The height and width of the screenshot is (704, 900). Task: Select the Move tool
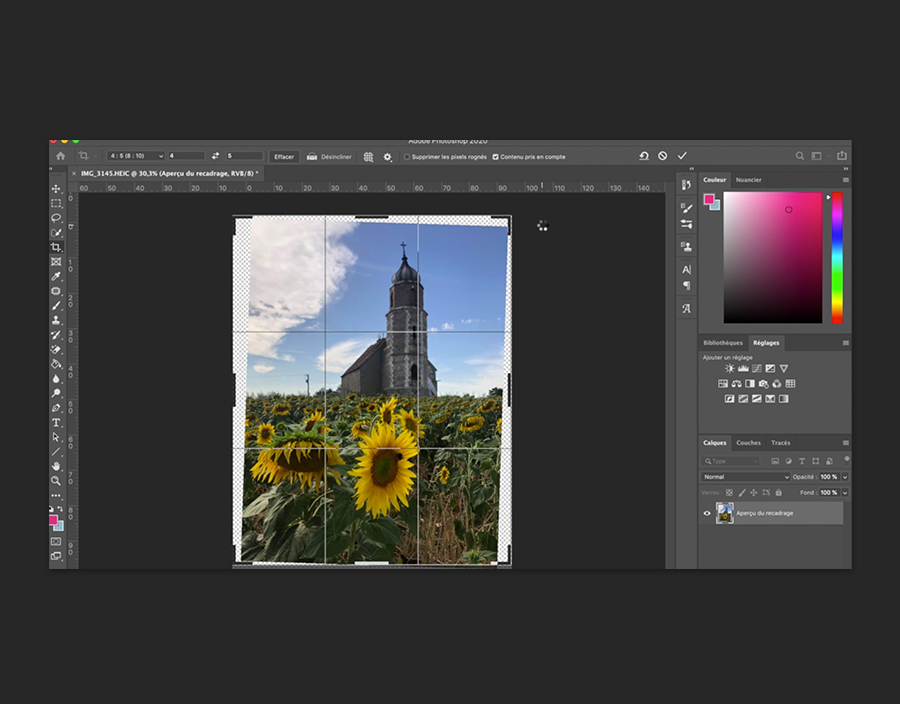(56, 189)
